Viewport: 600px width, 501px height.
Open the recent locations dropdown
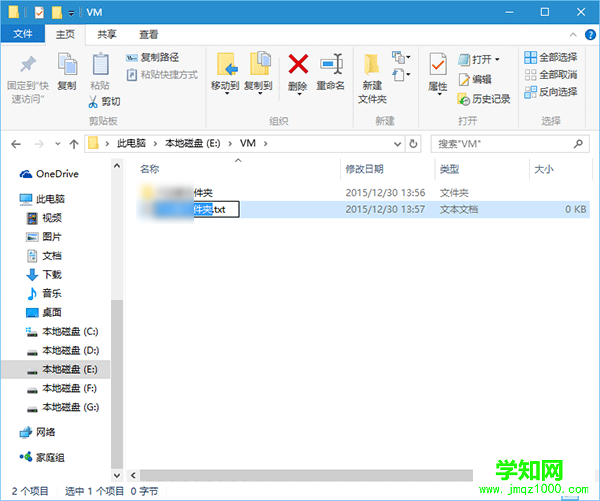click(x=58, y=144)
